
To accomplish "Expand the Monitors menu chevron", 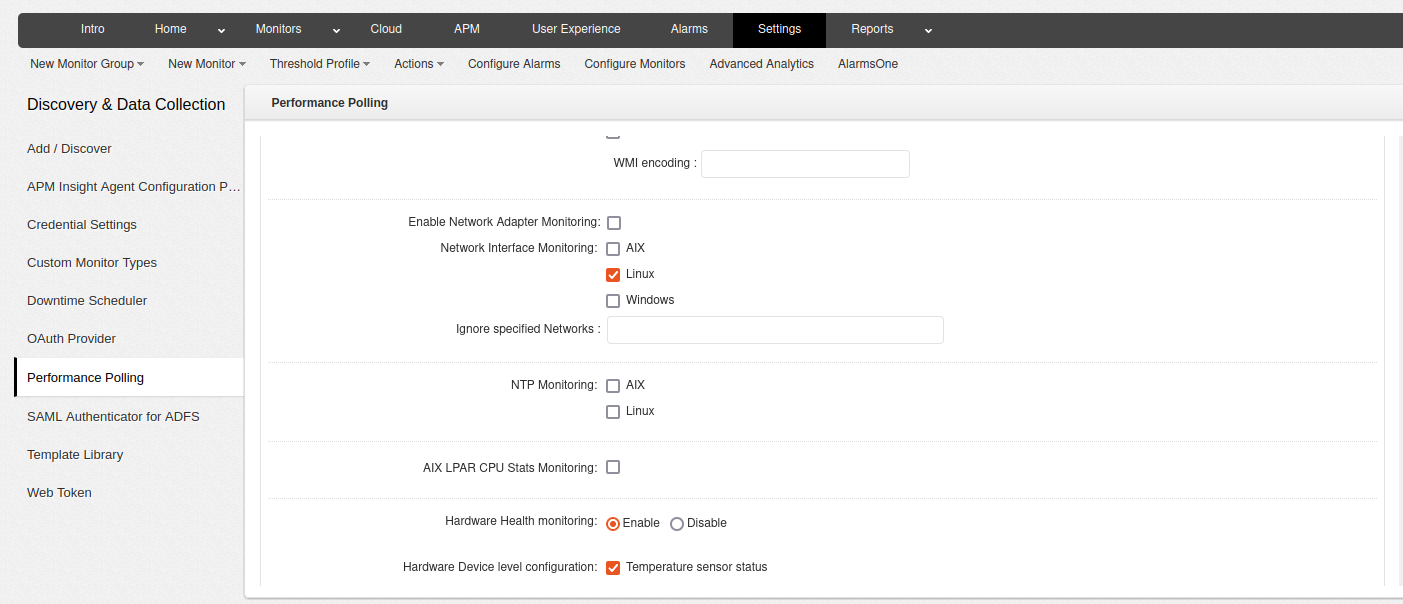I will 337,30.
